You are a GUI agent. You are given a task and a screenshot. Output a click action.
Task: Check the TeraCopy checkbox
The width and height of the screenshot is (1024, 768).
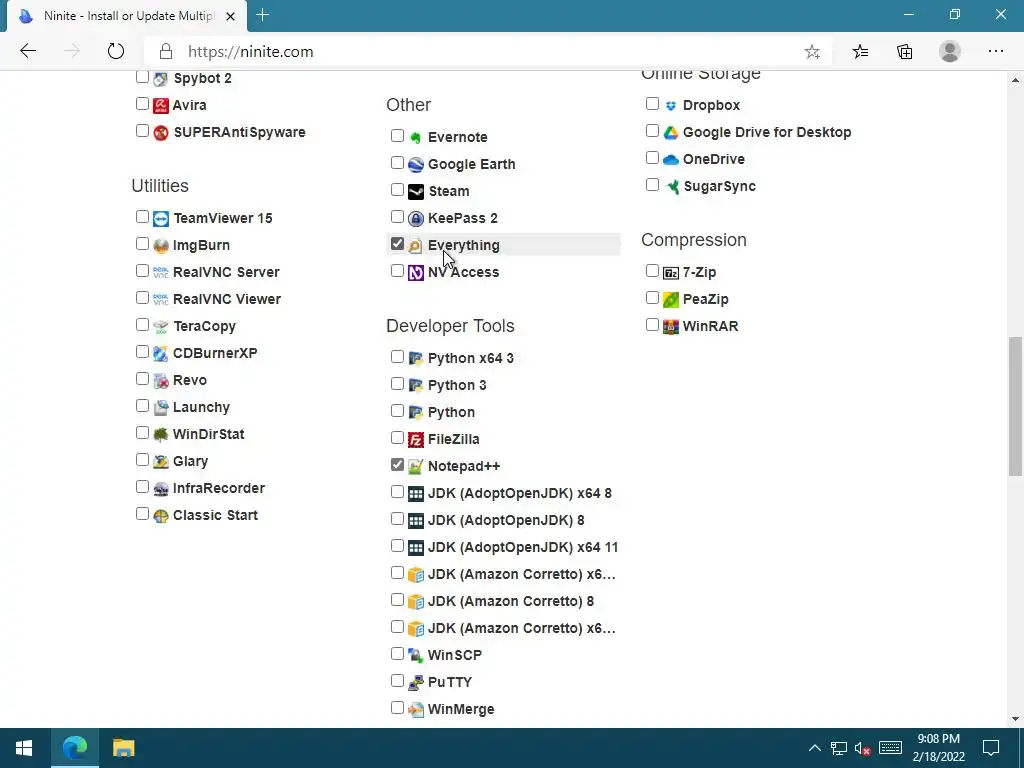[142, 325]
